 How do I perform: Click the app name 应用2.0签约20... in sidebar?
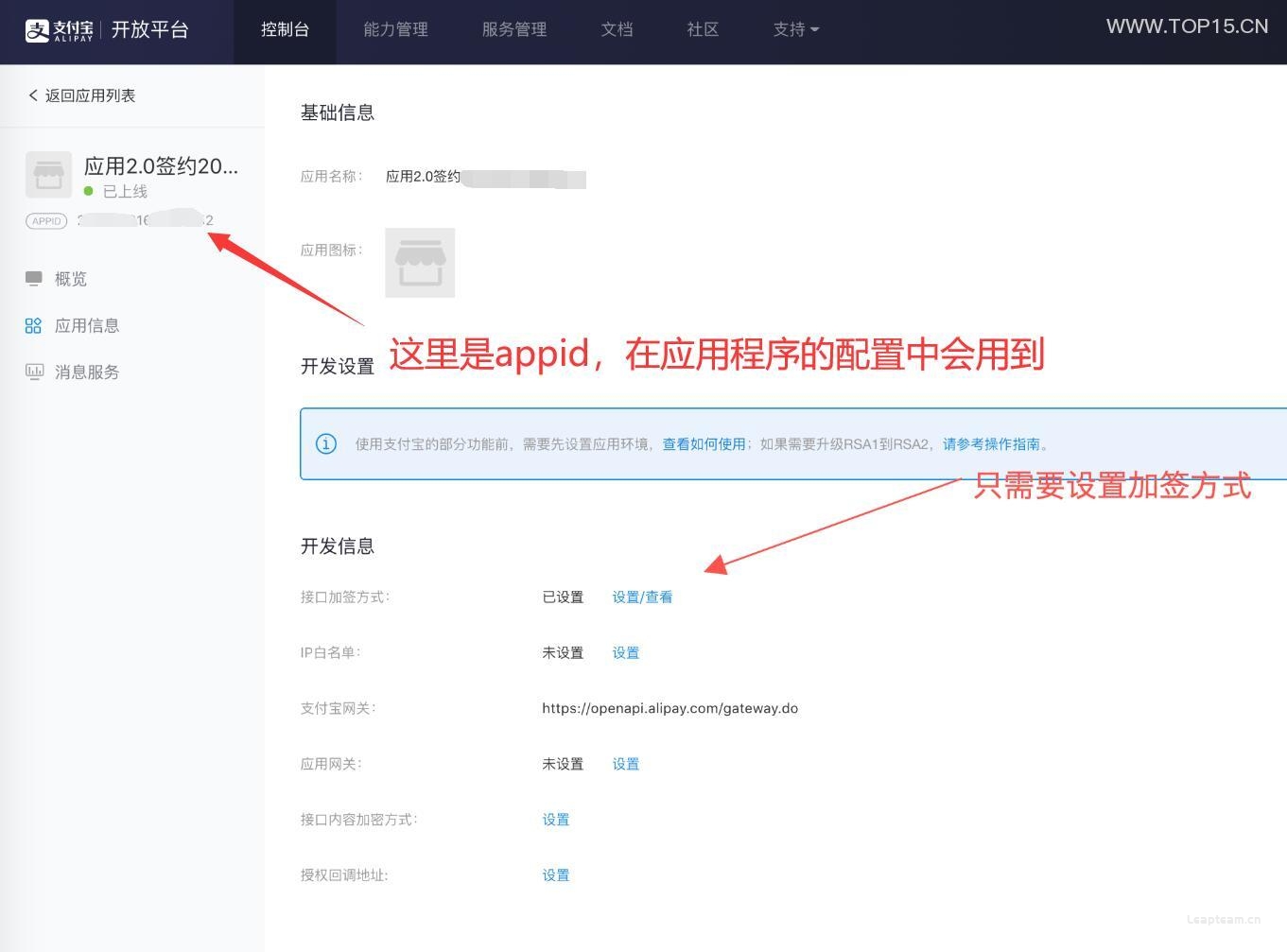(x=161, y=166)
